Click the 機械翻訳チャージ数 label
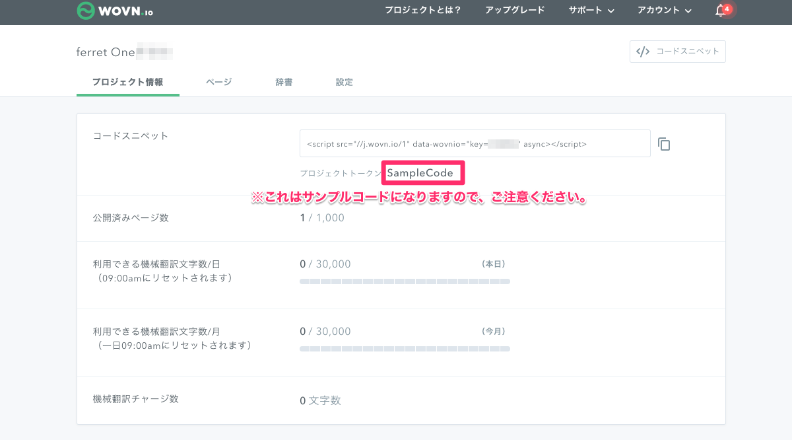The width and height of the screenshot is (793, 440). click(x=136, y=399)
